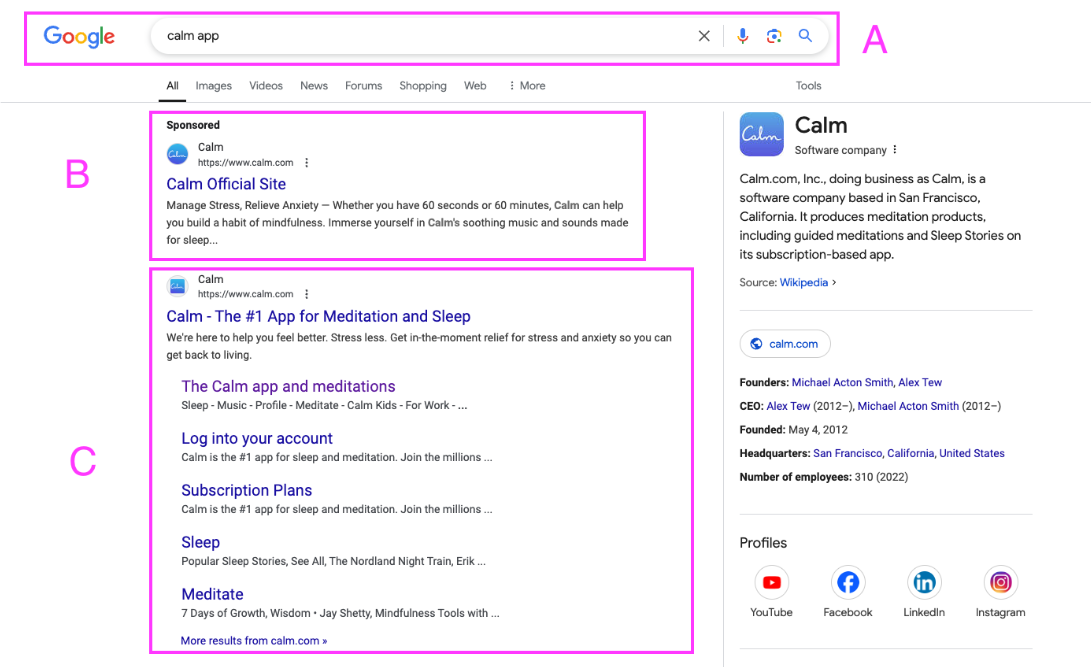Expand the More search filters menu

[x=527, y=86]
